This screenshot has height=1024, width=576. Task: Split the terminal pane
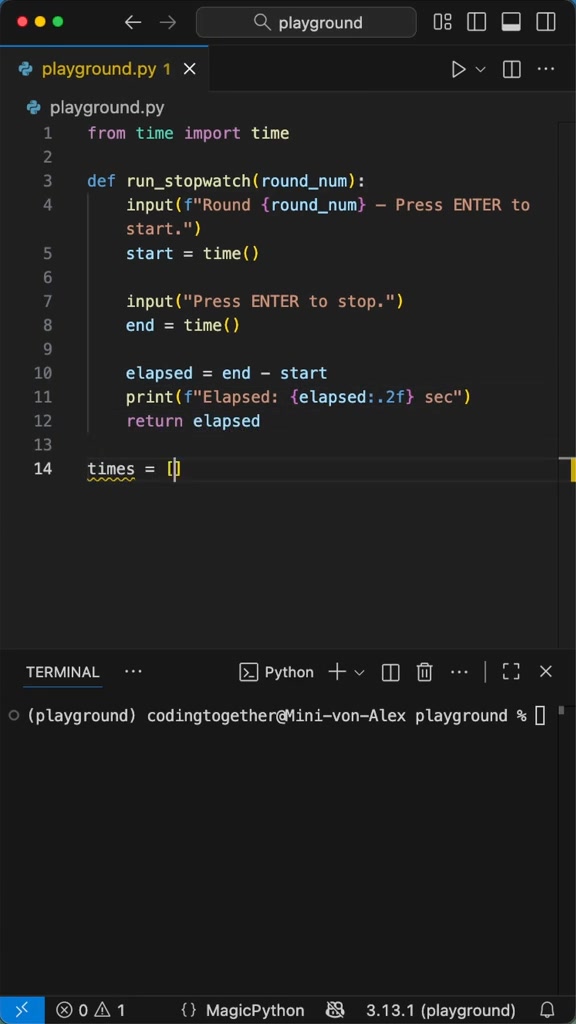pyautogui.click(x=391, y=672)
